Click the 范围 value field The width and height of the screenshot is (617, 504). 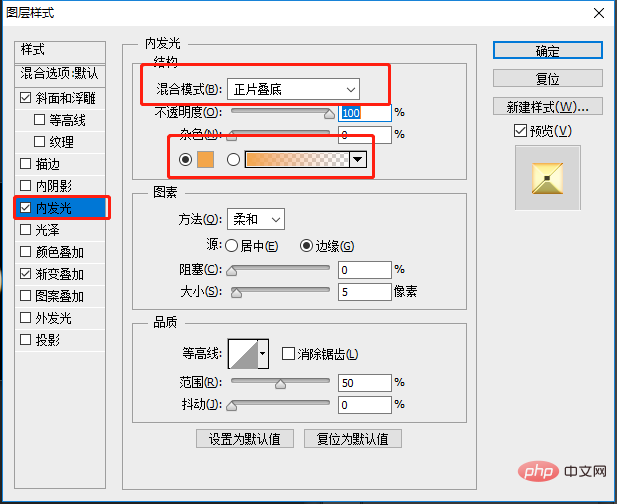pos(365,383)
